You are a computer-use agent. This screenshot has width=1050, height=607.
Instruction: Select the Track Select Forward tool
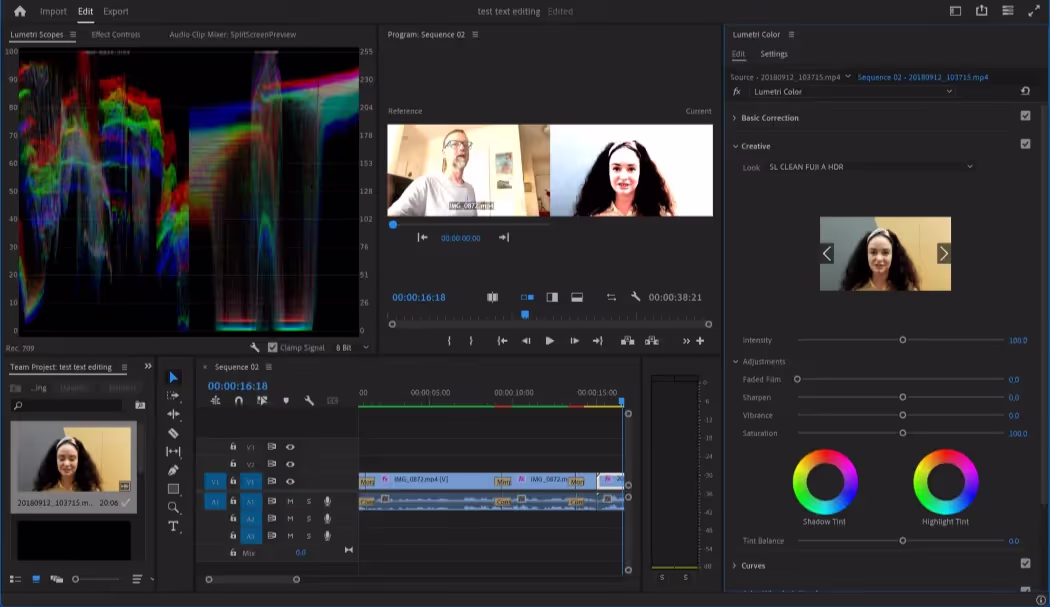[173, 396]
